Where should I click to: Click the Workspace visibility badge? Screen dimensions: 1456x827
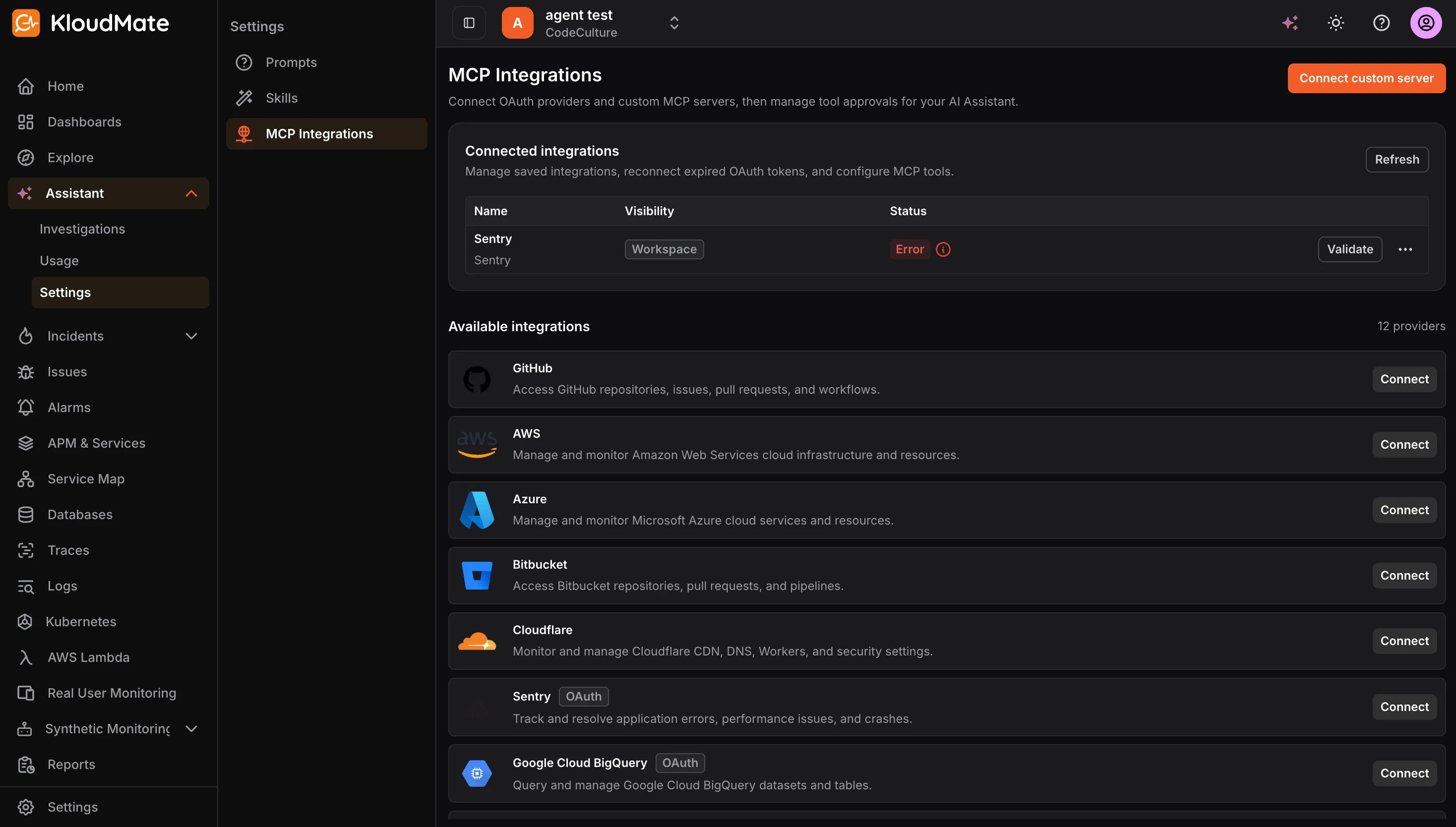point(664,249)
